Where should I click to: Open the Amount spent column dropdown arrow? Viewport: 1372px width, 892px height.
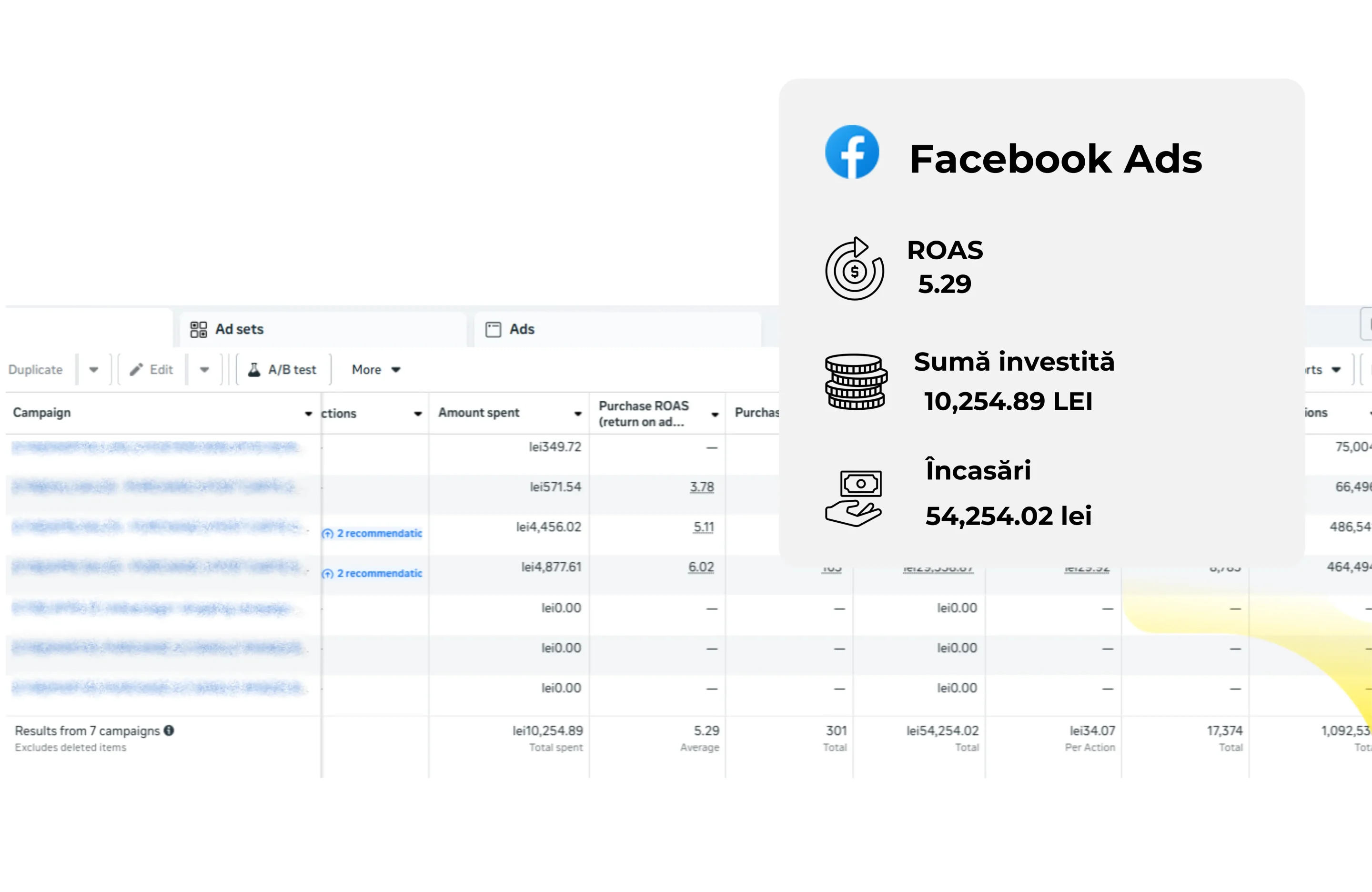[x=578, y=414]
